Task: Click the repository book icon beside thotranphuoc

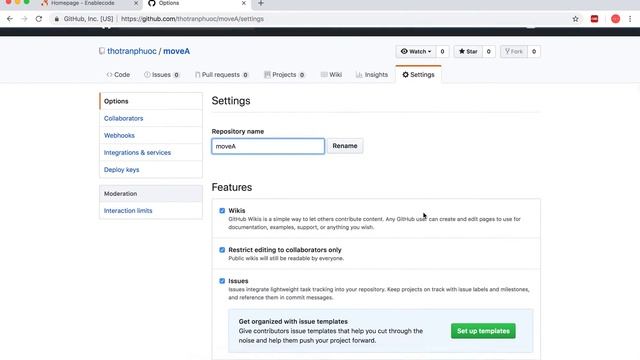Action: pyautogui.click(x=102, y=51)
